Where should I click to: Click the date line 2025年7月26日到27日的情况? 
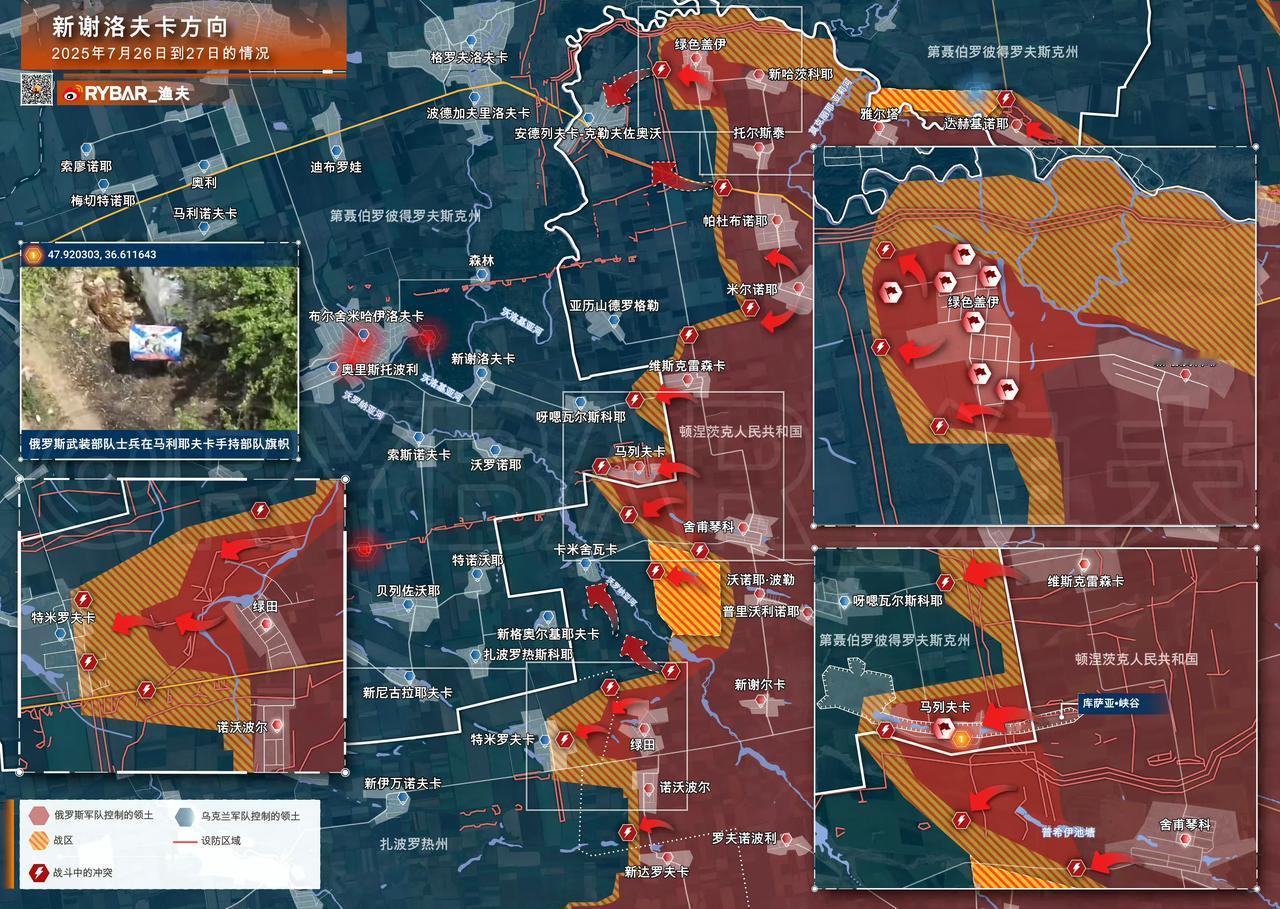[160, 54]
